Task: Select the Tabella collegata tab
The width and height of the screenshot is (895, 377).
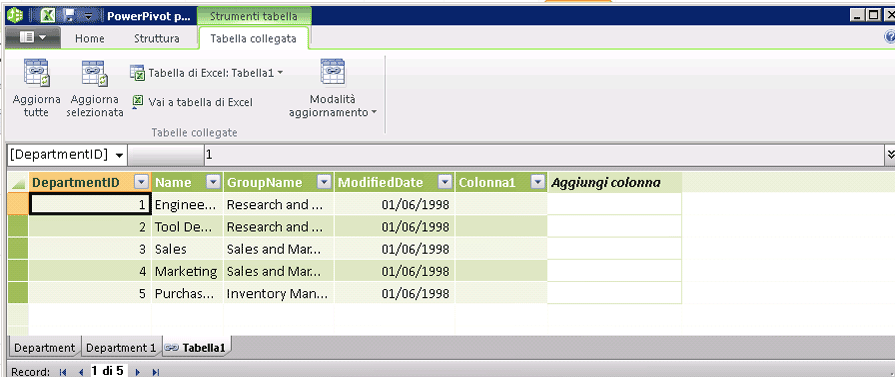Action: tap(253, 39)
